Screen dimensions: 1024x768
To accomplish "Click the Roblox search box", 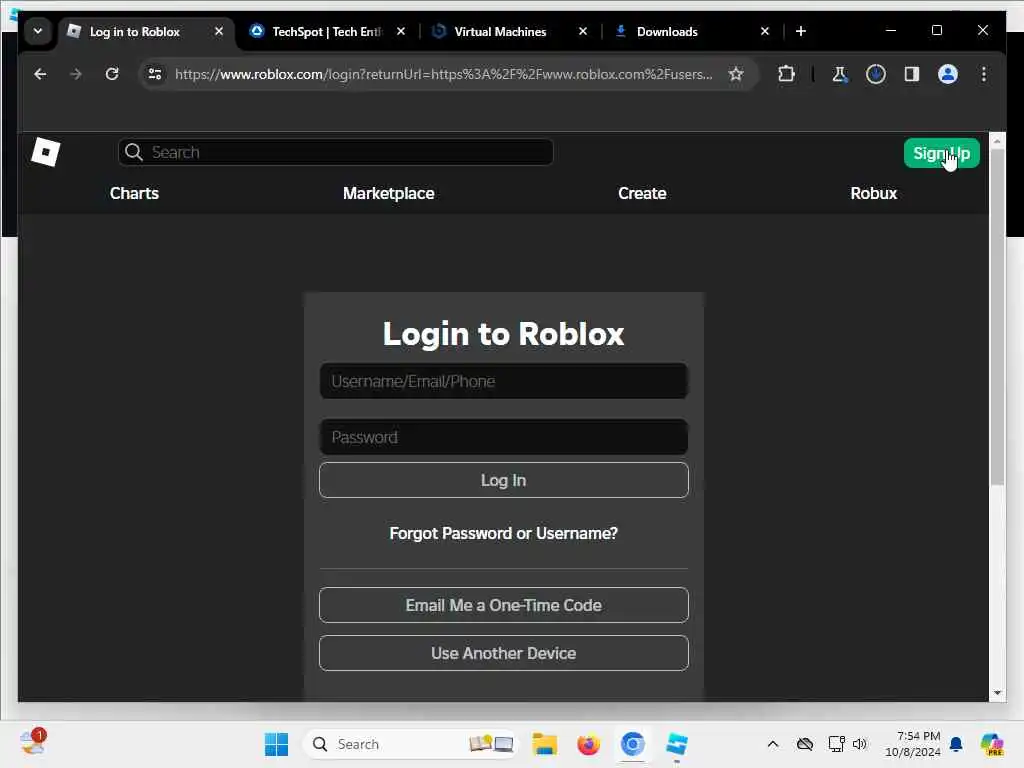I will 336,152.
